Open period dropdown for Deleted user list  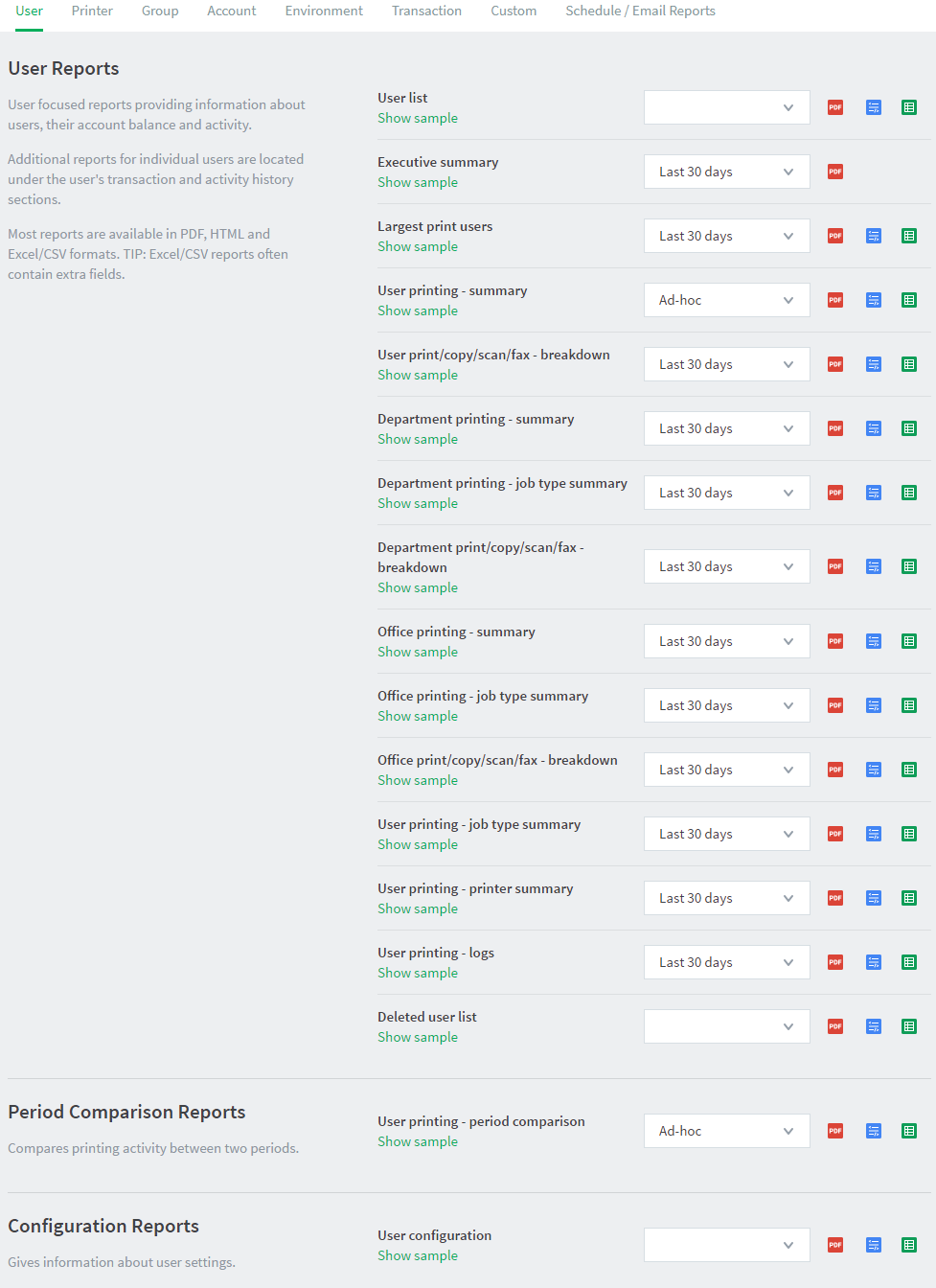[x=727, y=1026]
